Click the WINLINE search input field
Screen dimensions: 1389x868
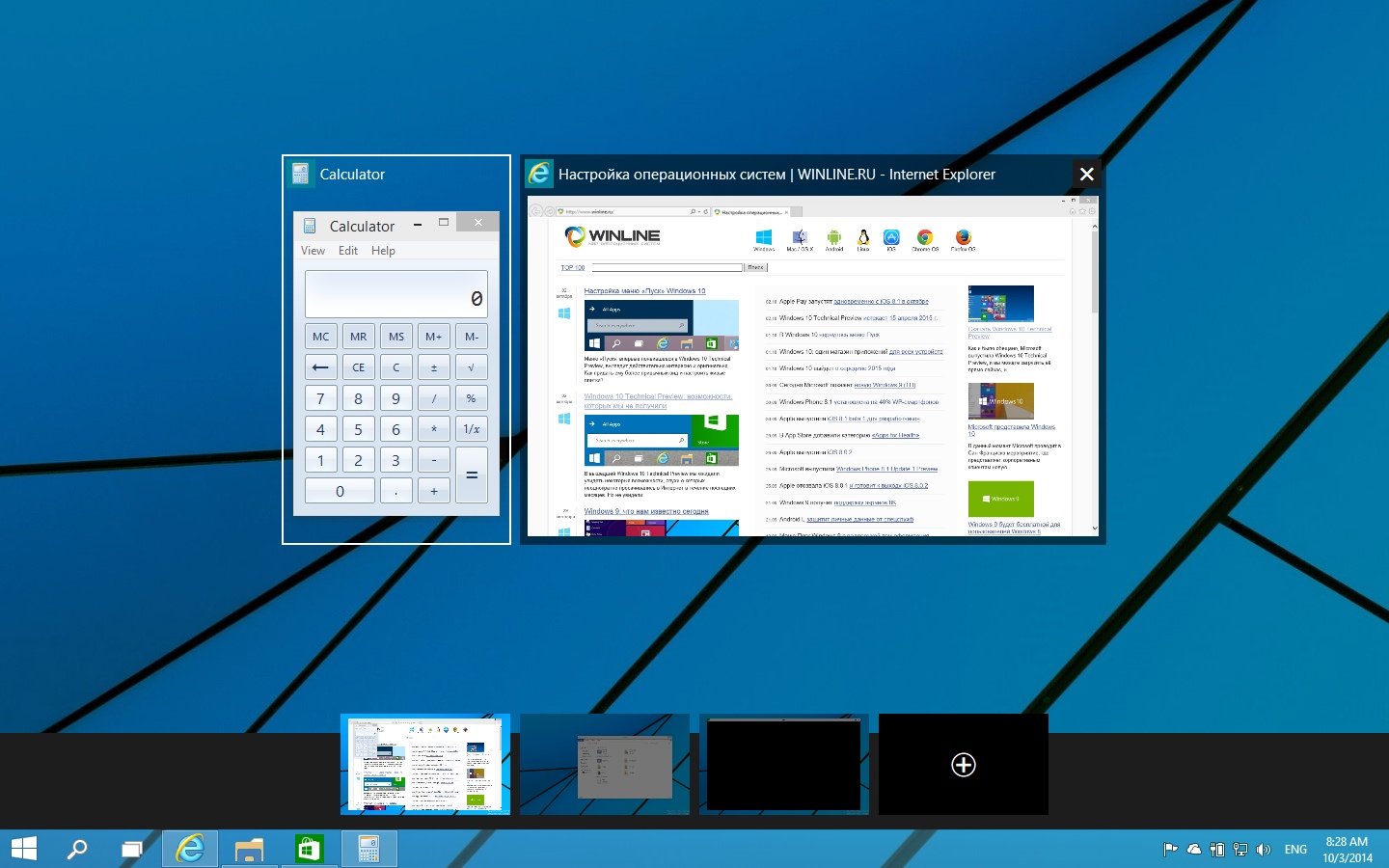tap(667, 268)
